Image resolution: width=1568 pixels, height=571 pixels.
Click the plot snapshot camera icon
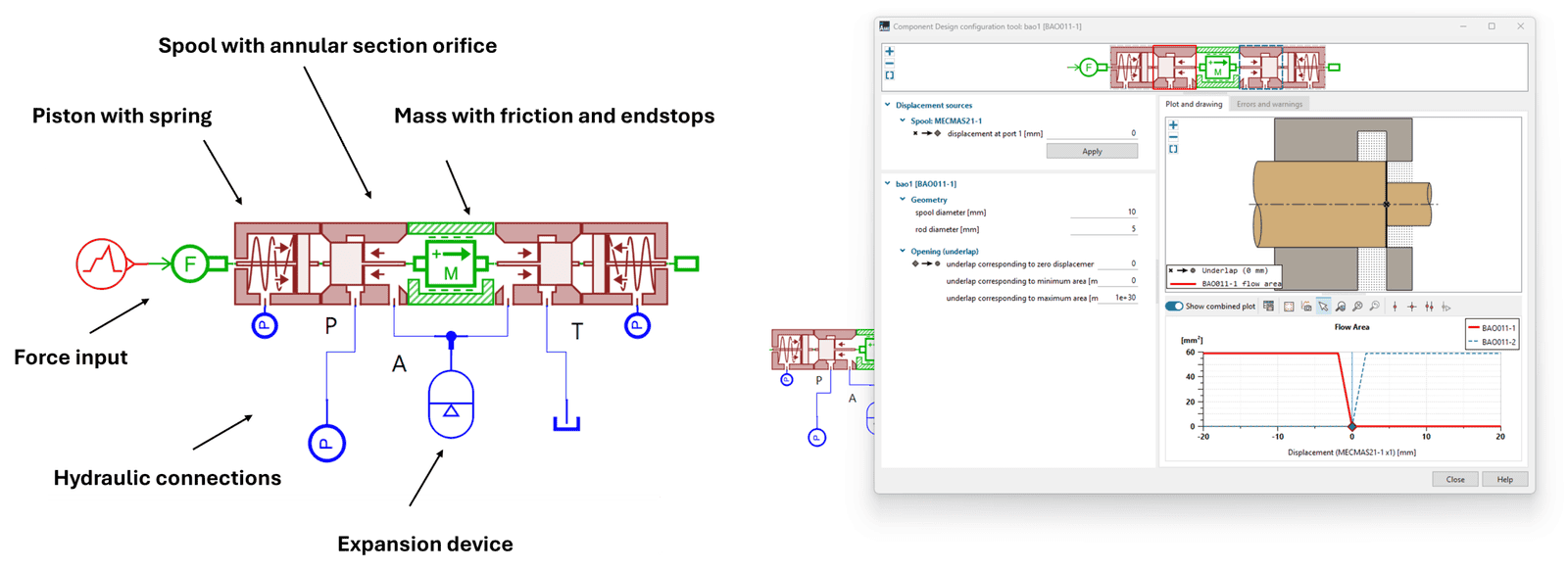tap(1306, 307)
